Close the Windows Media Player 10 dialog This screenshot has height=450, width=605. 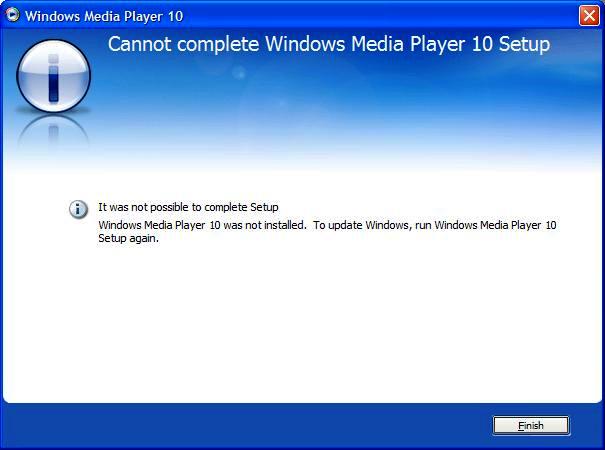[589, 16]
